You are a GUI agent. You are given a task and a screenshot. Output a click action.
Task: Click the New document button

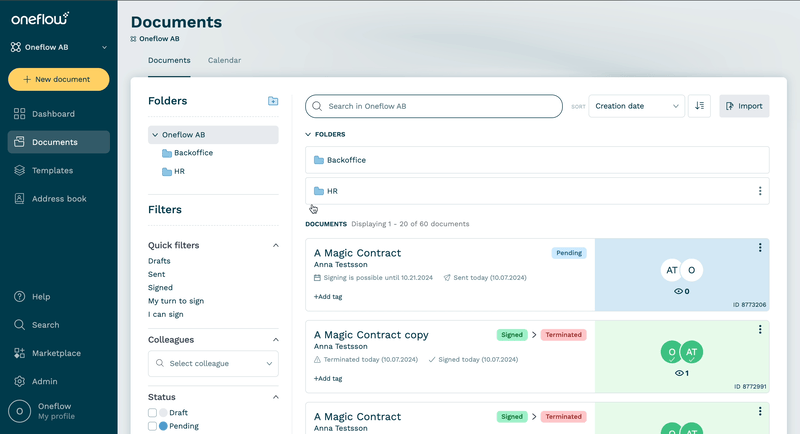coord(59,80)
